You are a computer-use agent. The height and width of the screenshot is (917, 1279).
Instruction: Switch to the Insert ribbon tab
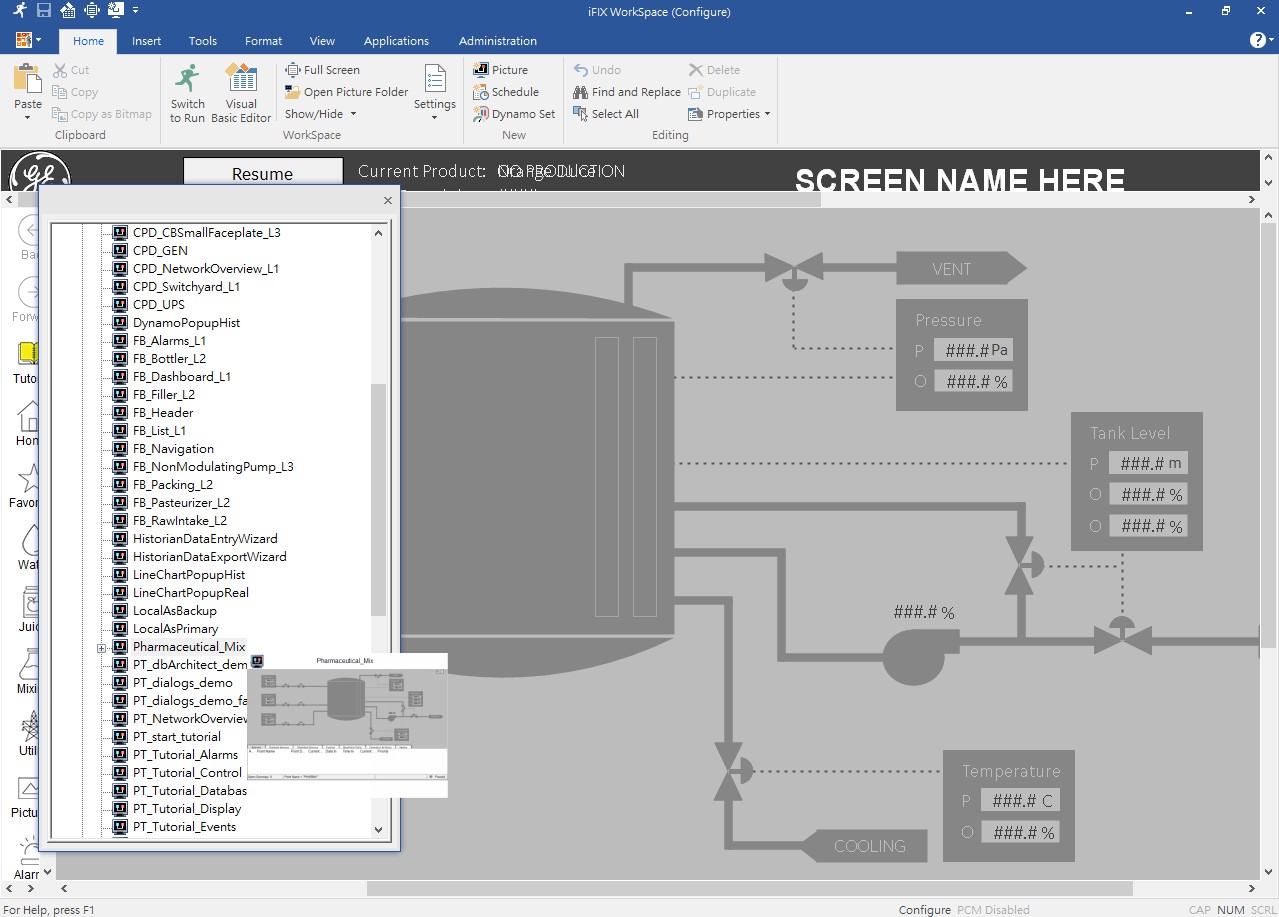pos(146,41)
